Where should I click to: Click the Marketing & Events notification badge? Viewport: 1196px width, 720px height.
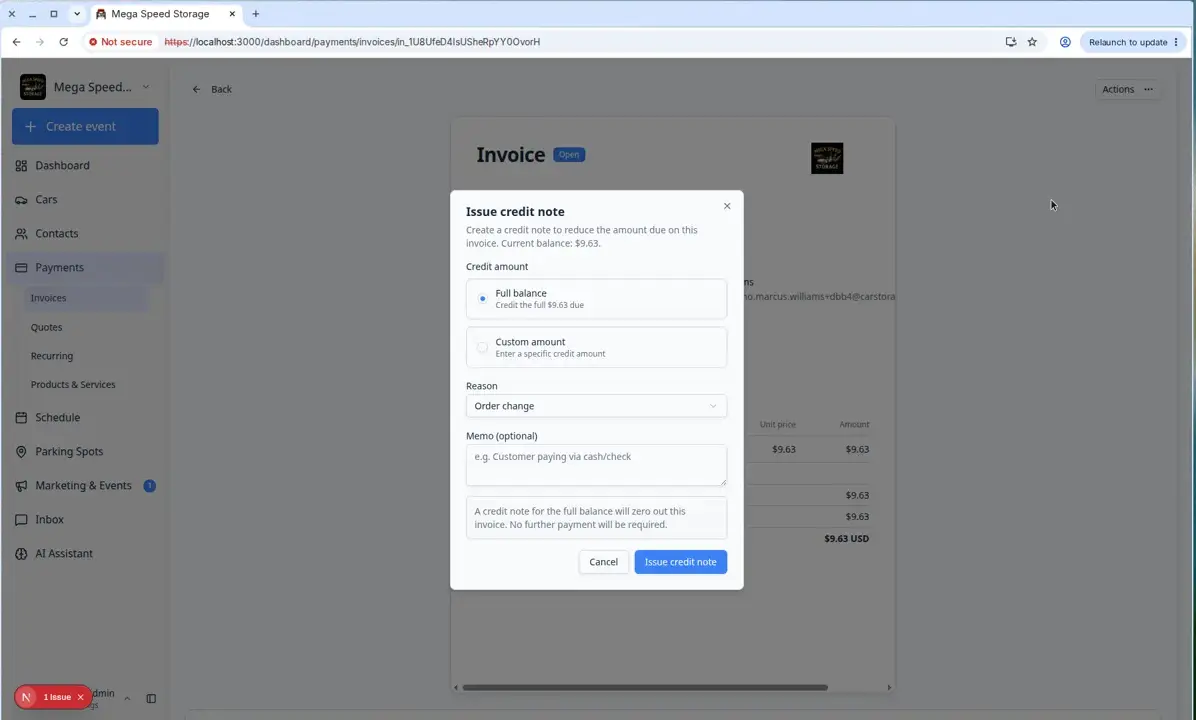click(x=150, y=486)
